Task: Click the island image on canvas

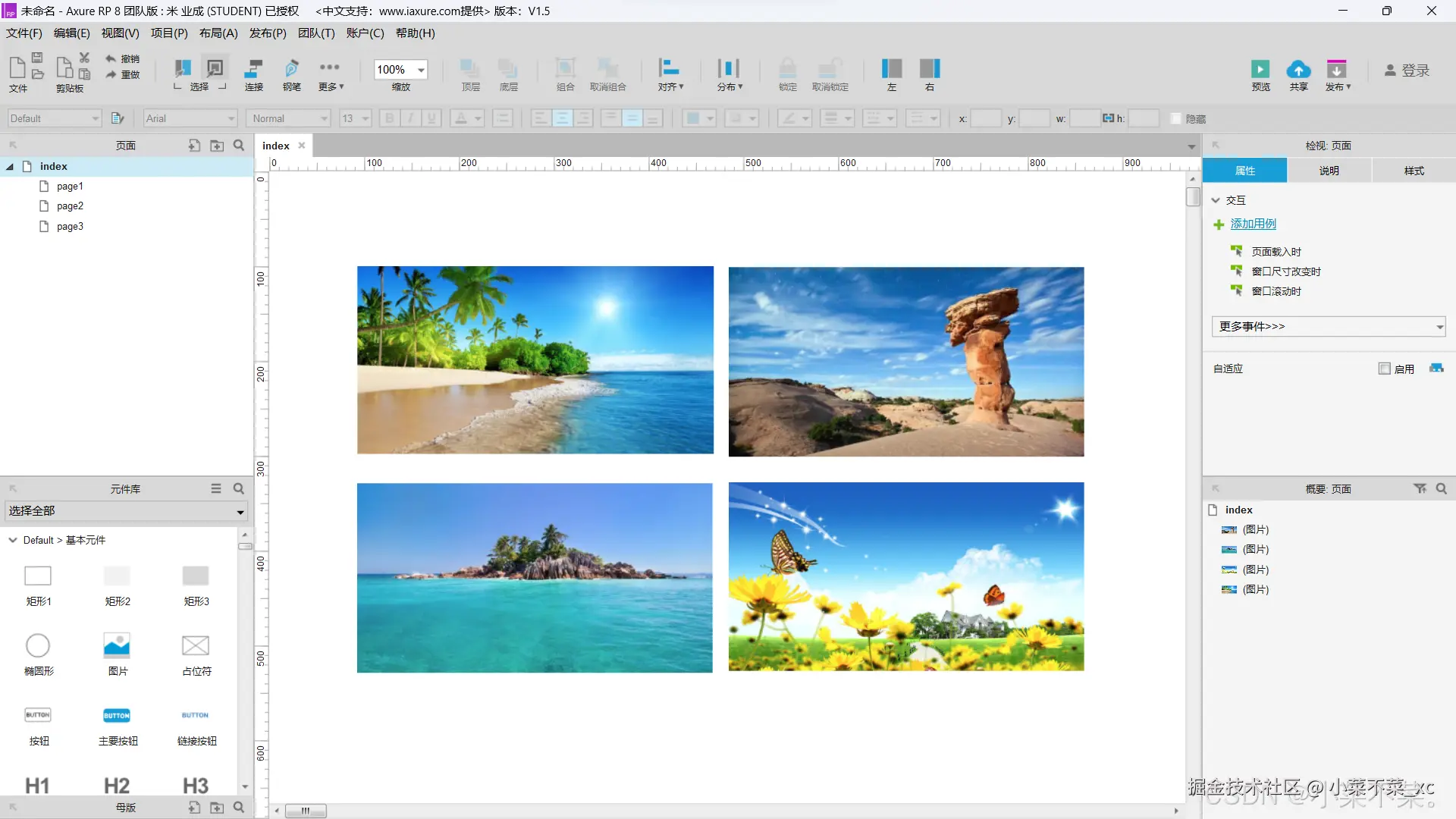Action: click(535, 578)
